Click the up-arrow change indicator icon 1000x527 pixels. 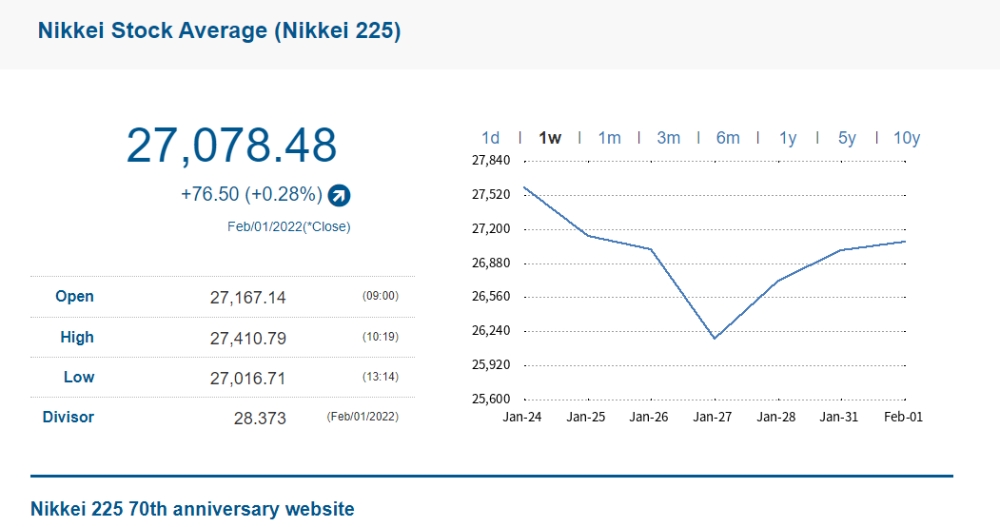pyautogui.click(x=339, y=195)
